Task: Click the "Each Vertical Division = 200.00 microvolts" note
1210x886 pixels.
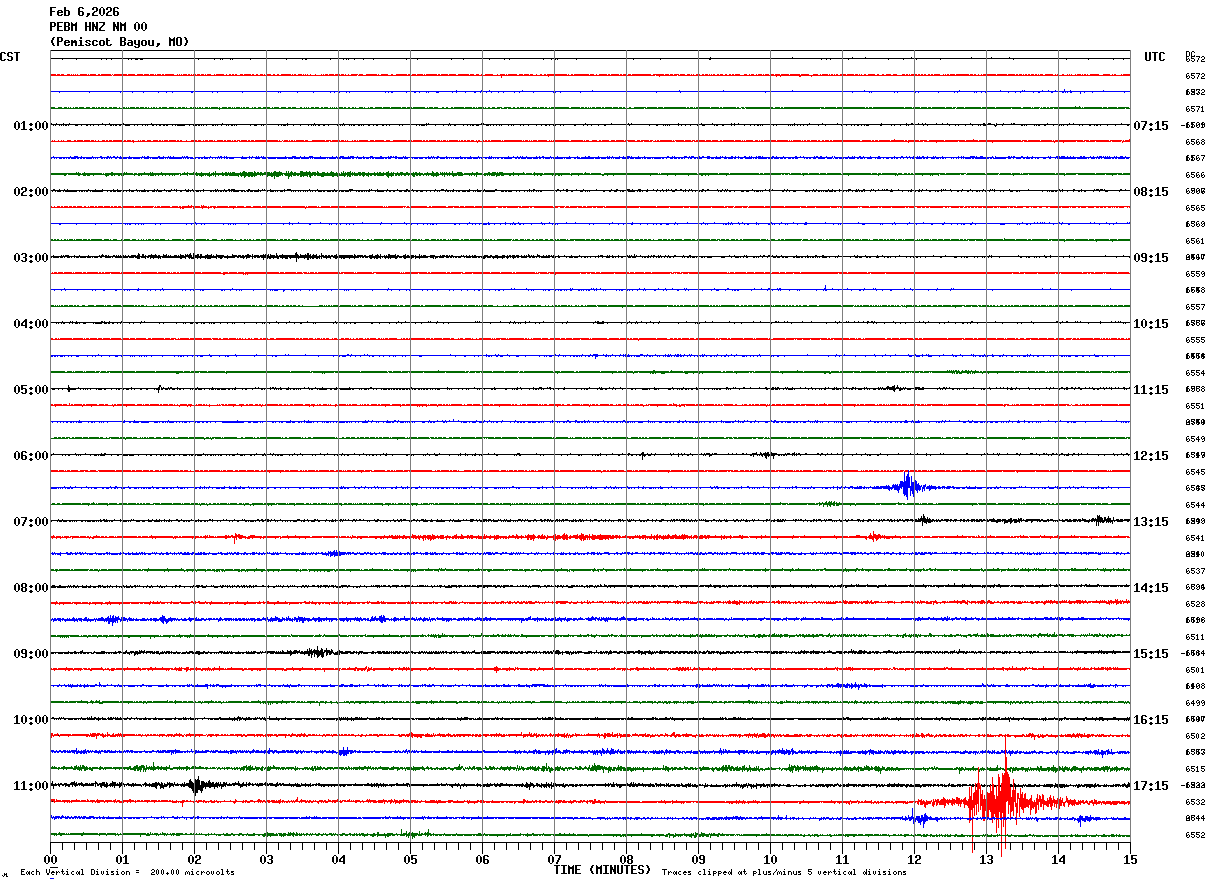Action: click(x=127, y=873)
